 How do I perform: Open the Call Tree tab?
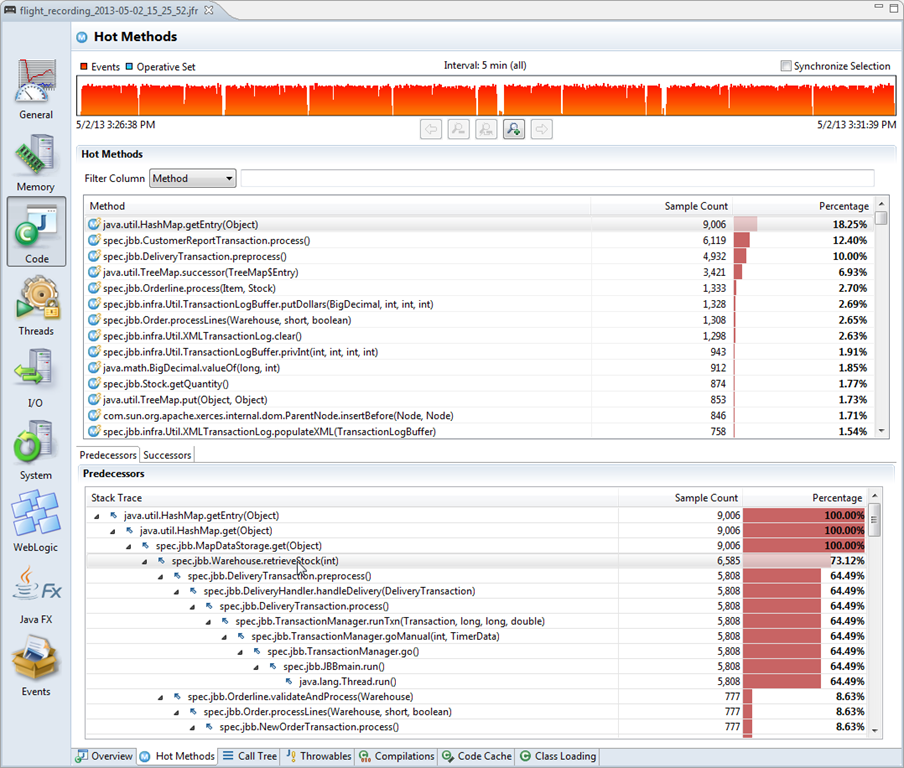249,756
